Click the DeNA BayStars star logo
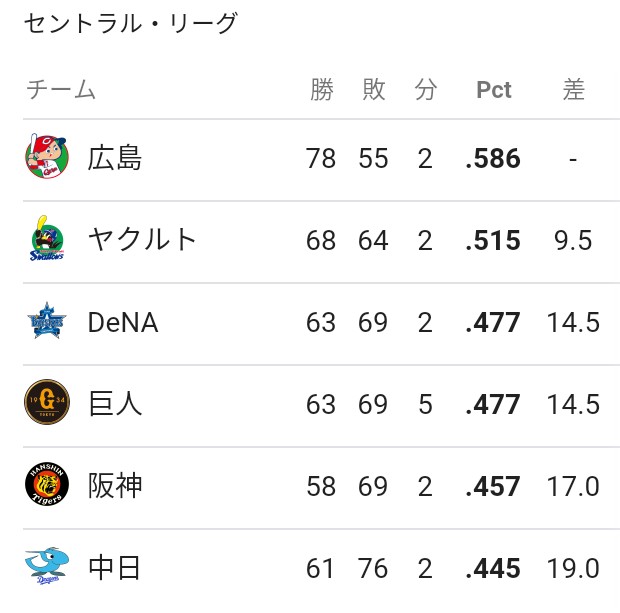620x613 pixels. tap(47, 321)
